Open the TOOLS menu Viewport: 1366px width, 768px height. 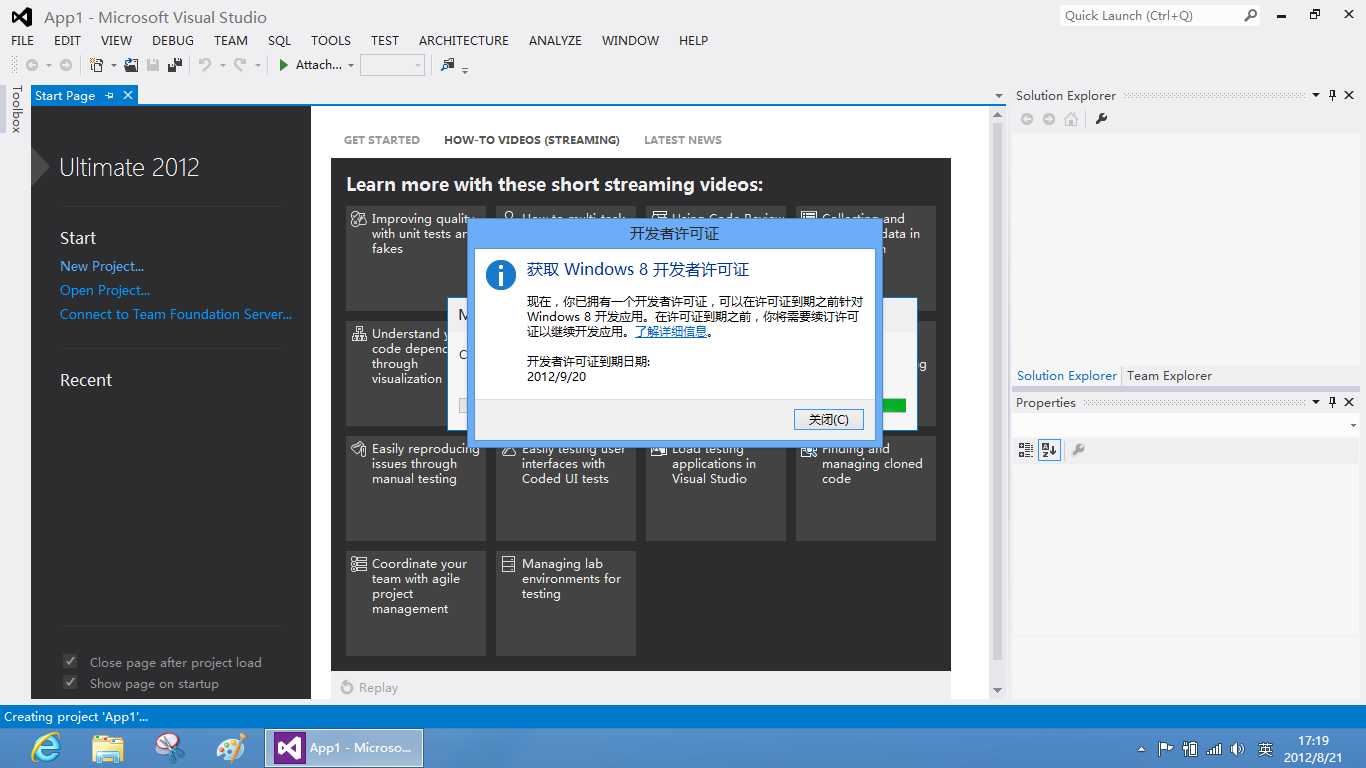[331, 41]
